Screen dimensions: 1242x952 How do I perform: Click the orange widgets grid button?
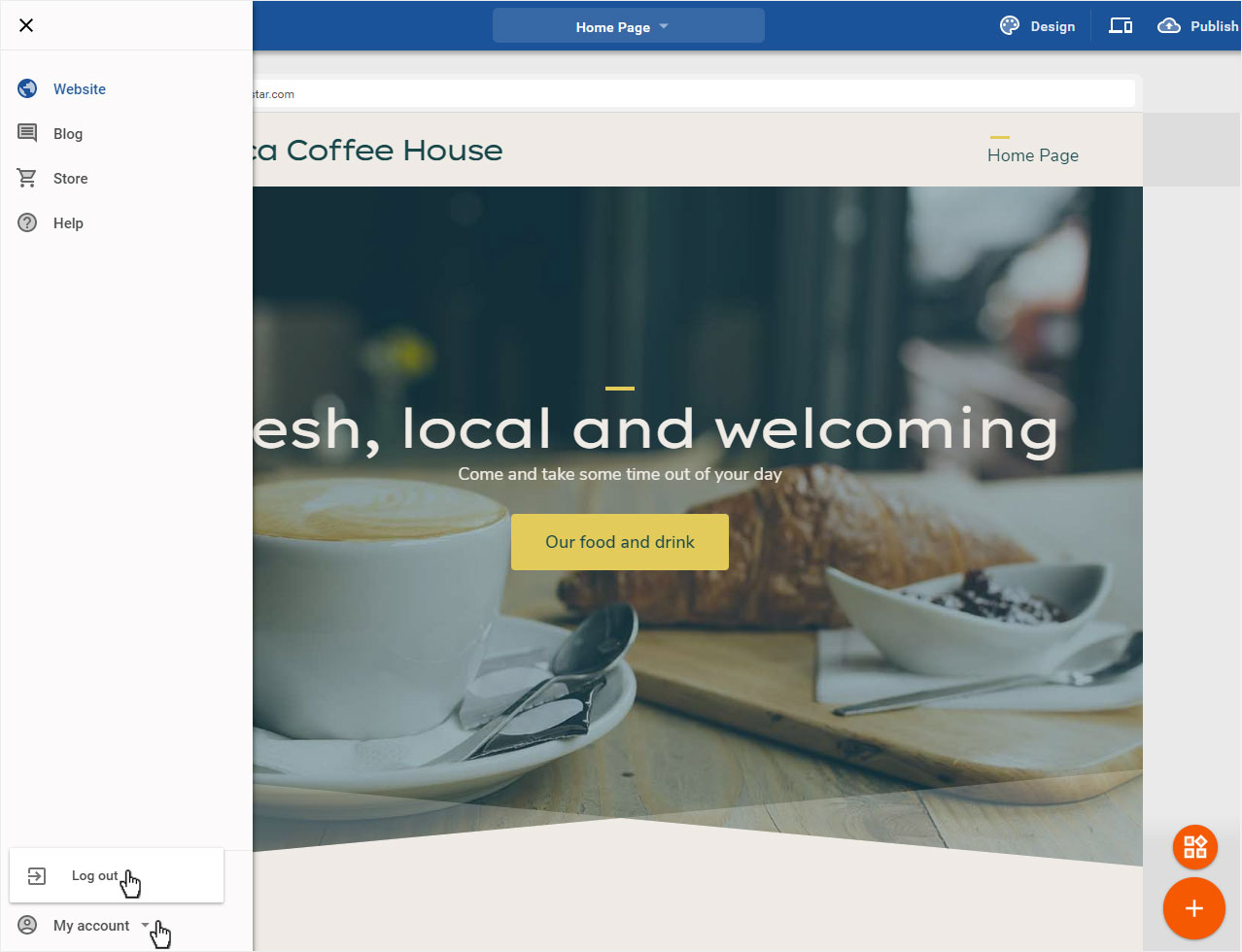point(1195,846)
